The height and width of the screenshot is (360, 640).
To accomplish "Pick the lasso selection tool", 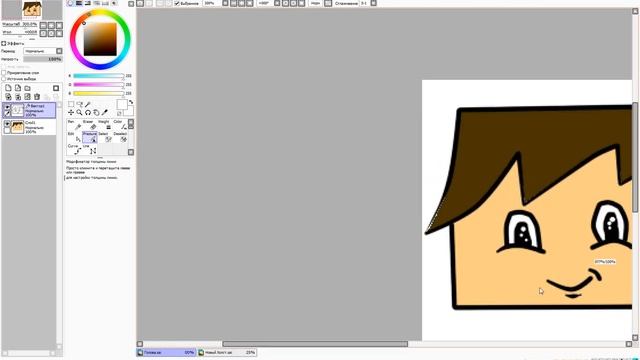I will 80,104.
